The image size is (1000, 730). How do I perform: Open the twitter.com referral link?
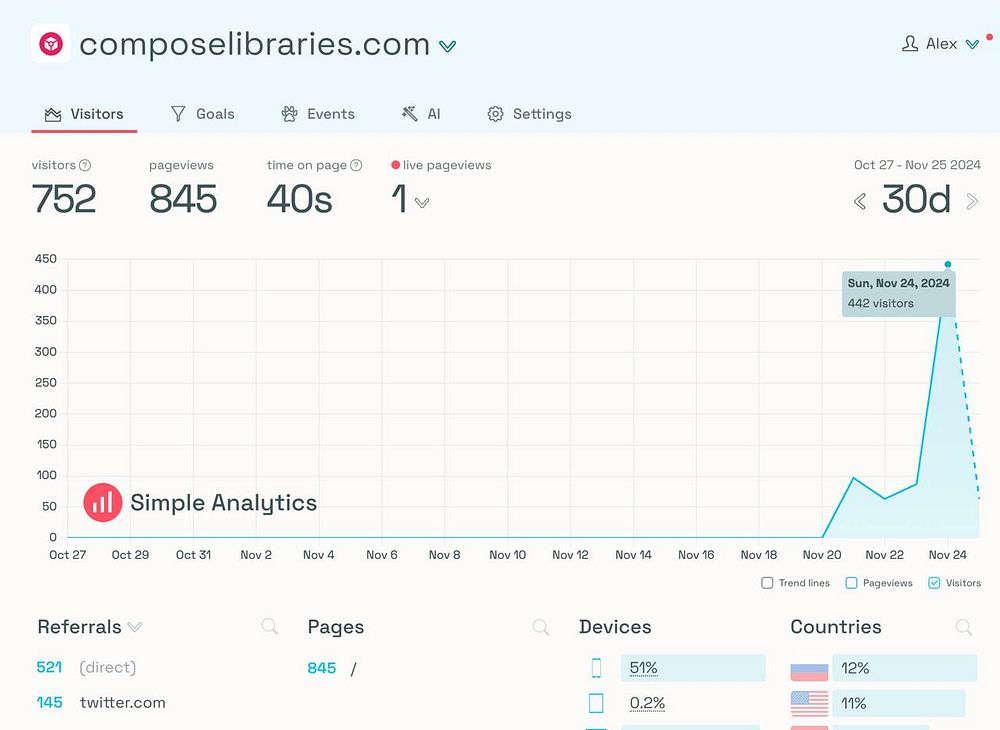[x=122, y=702]
